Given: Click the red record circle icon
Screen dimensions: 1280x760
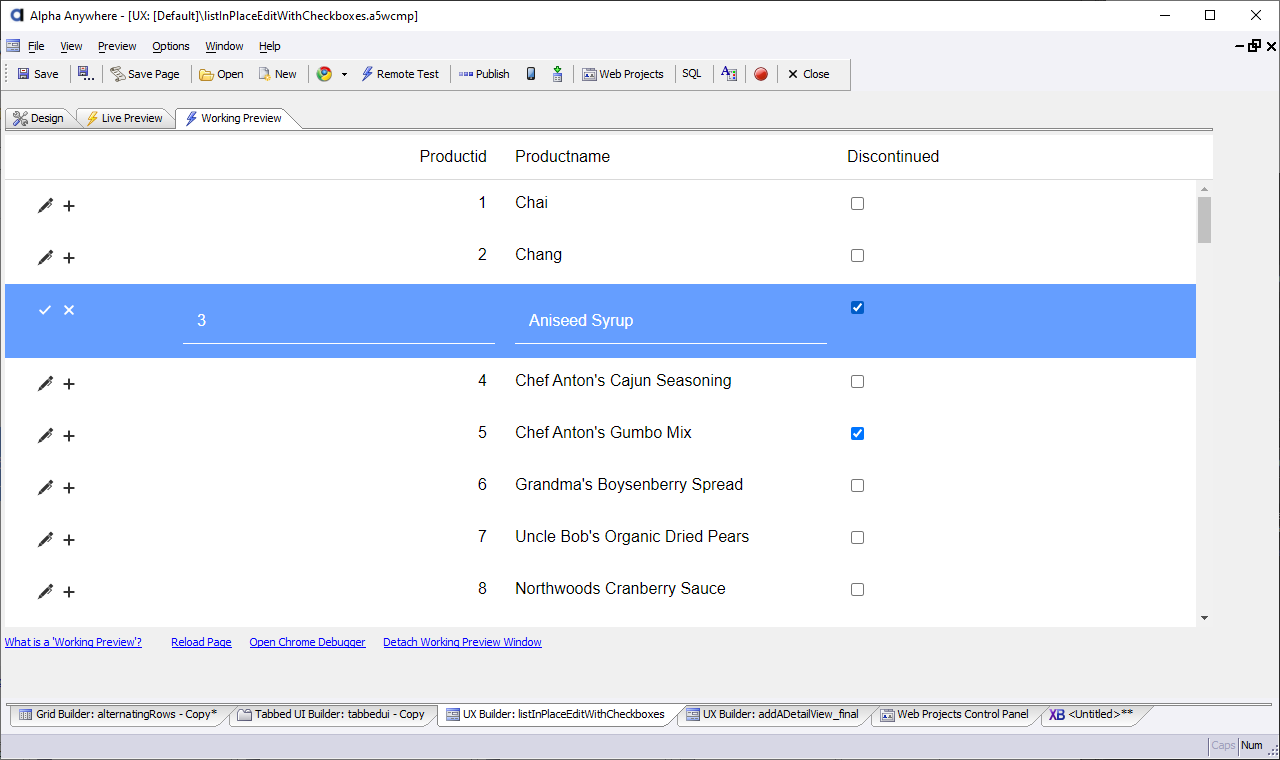Looking at the screenshot, I should [x=761, y=74].
